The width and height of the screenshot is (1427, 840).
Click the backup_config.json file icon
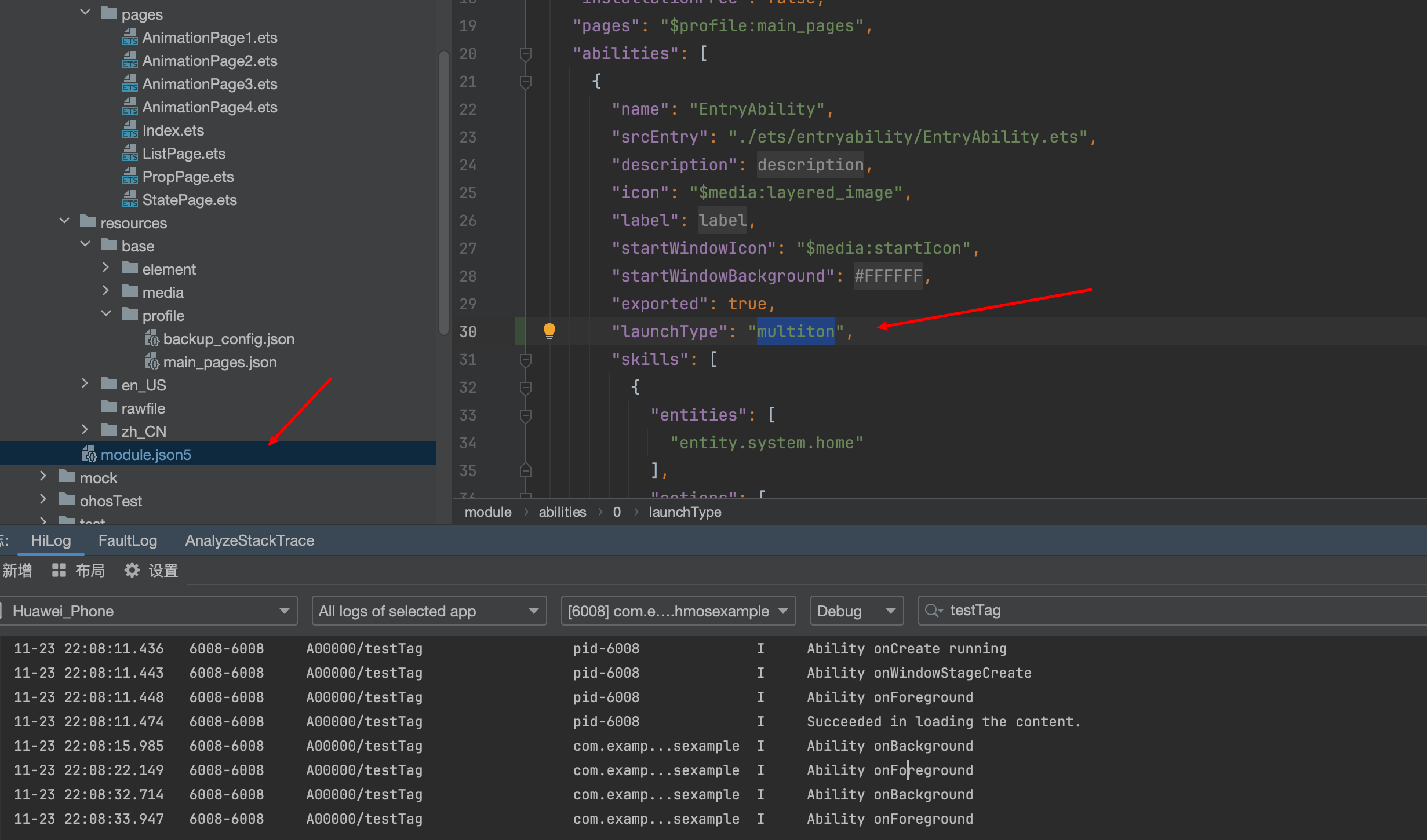(151, 339)
